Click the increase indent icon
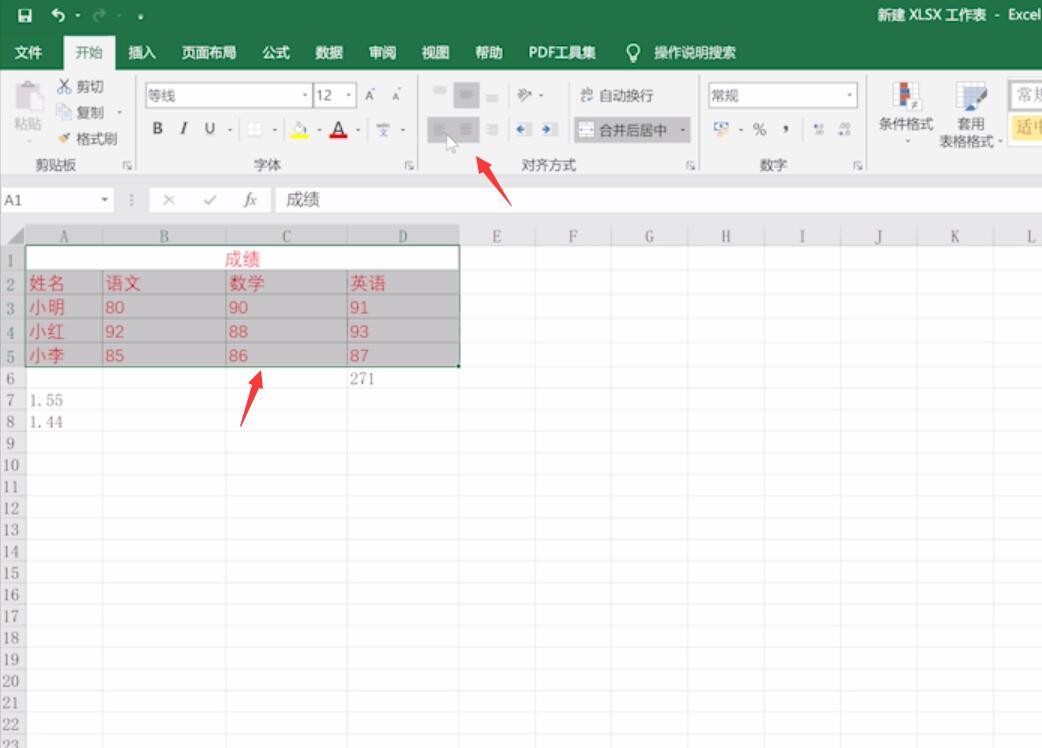 (549, 130)
